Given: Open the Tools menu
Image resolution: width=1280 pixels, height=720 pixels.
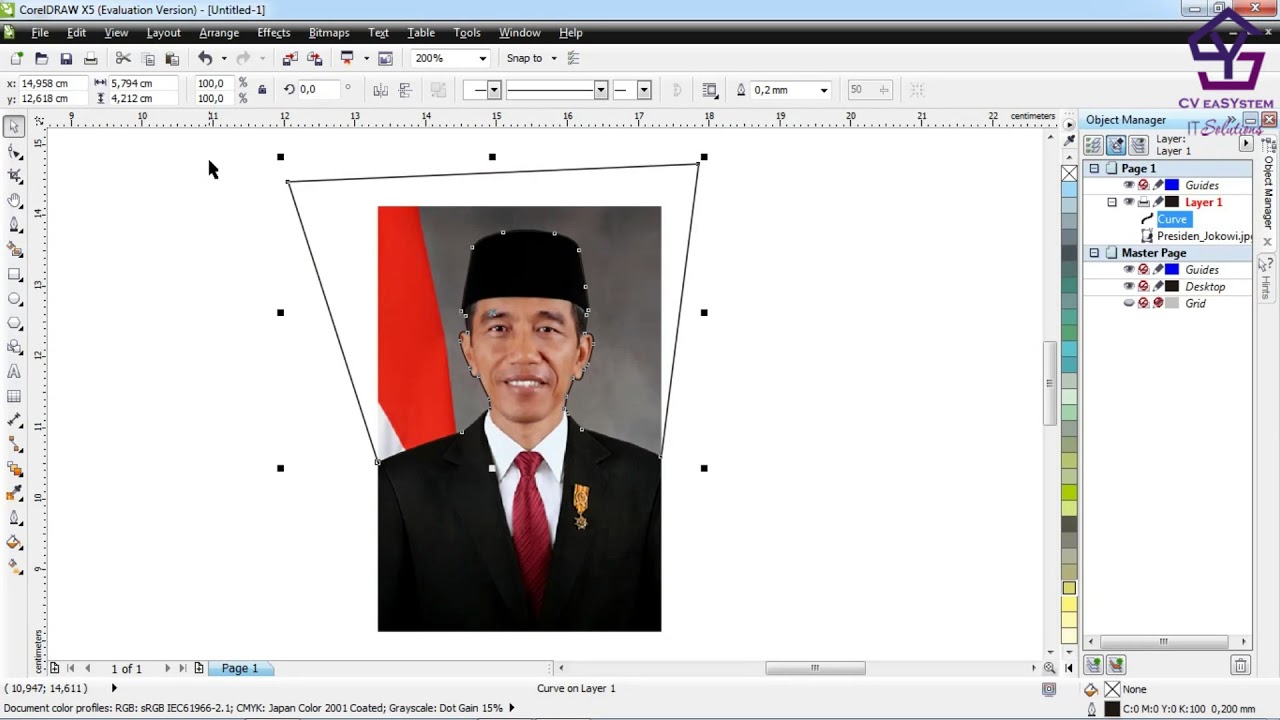Looking at the screenshot, I should pos(467,33).
